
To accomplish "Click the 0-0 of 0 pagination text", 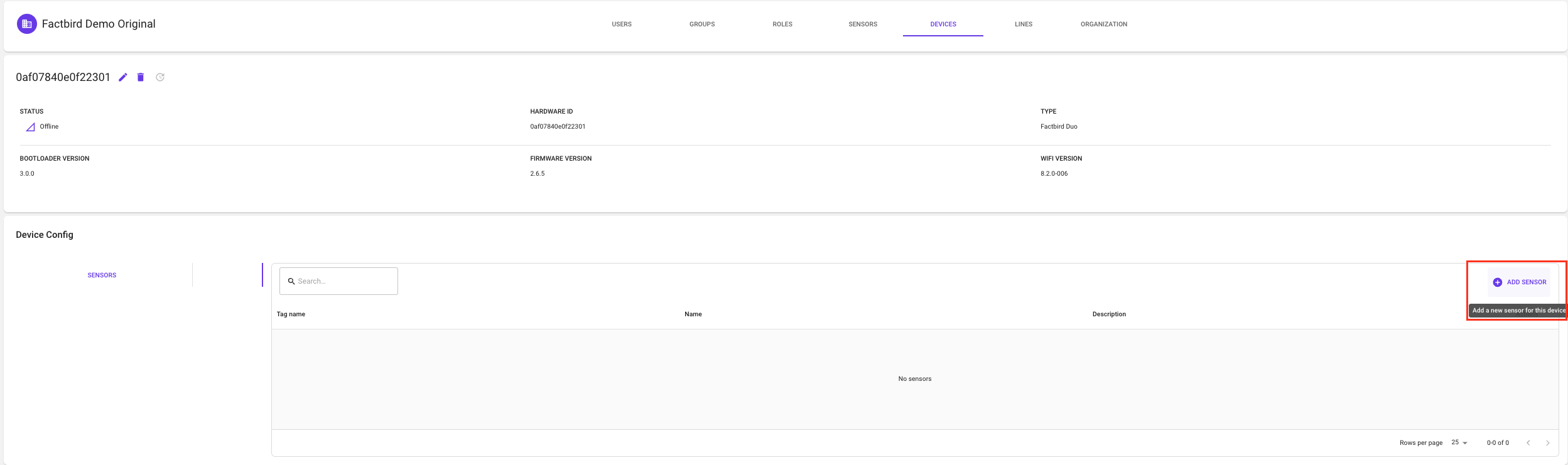I will pyautogui.click(x=1498, y=442).
